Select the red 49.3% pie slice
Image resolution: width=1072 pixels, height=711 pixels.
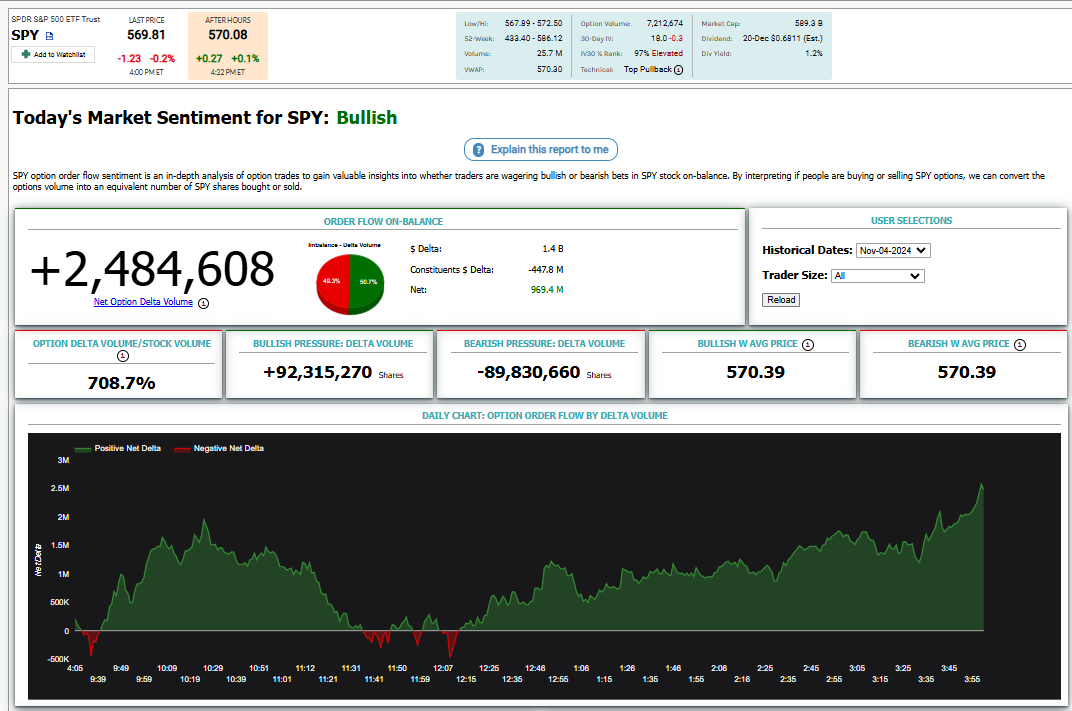pyautogui.click(x=333, y=280)
